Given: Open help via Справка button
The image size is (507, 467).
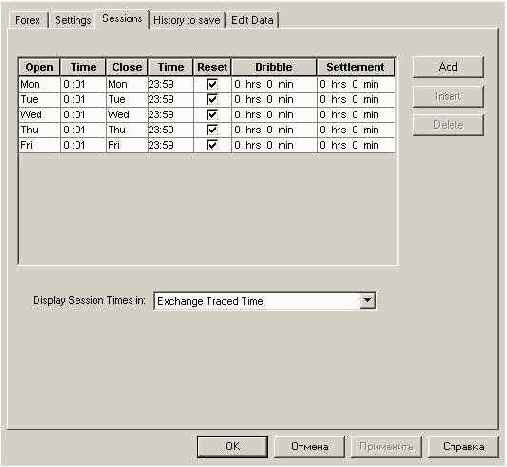Looking at the screenshot, I should [463, 446].
